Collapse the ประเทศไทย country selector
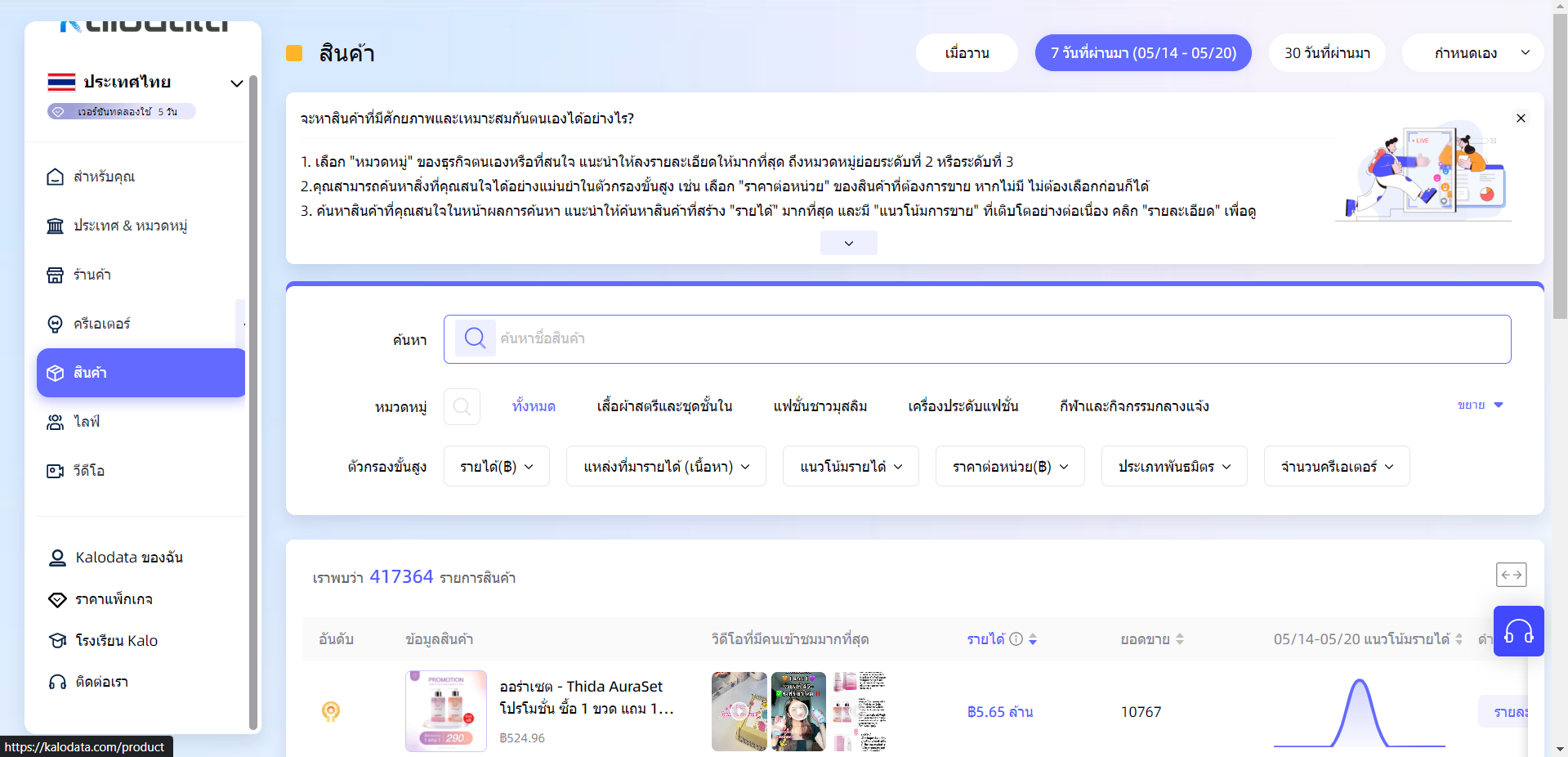 click(x=237, y=83)
